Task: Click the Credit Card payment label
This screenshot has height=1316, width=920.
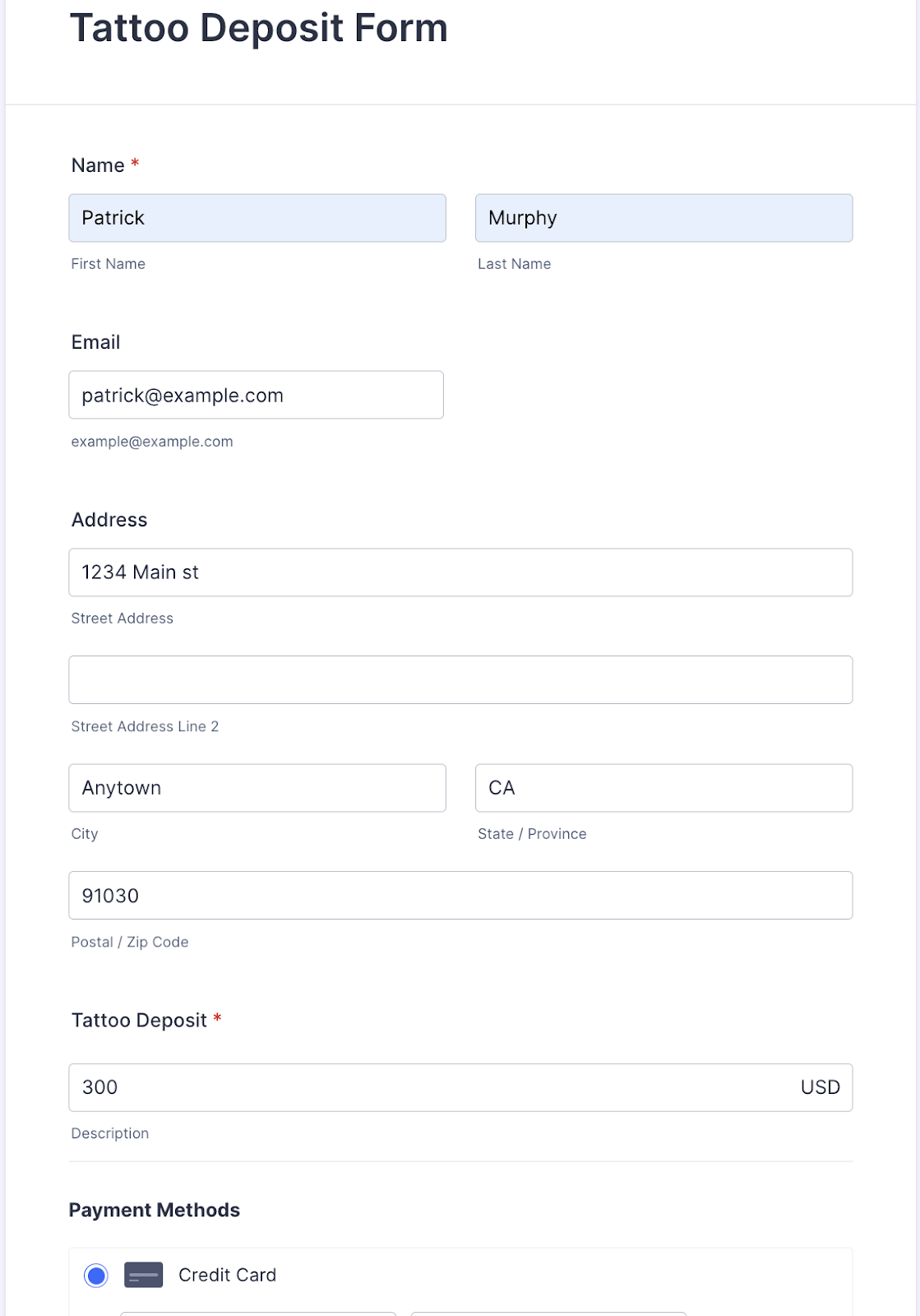Action: tap(227, 1275)
